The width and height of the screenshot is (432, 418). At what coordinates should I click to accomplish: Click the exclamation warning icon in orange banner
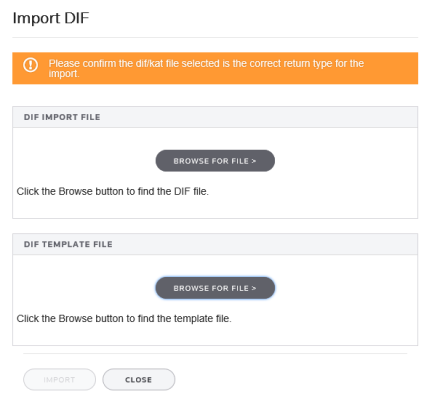point(30,65)
